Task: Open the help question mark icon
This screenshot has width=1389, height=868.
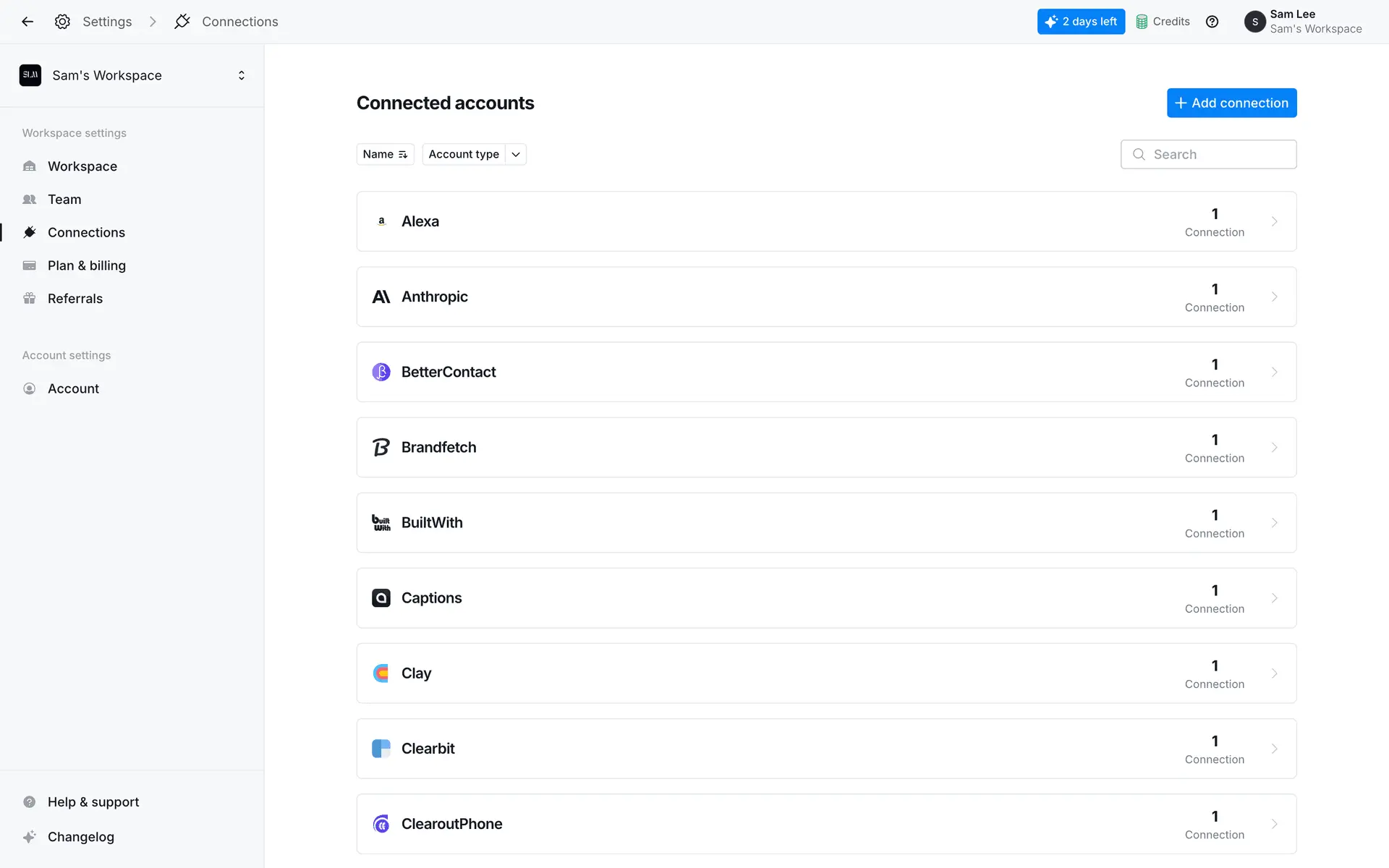Action: click(x=1212, y=22)
